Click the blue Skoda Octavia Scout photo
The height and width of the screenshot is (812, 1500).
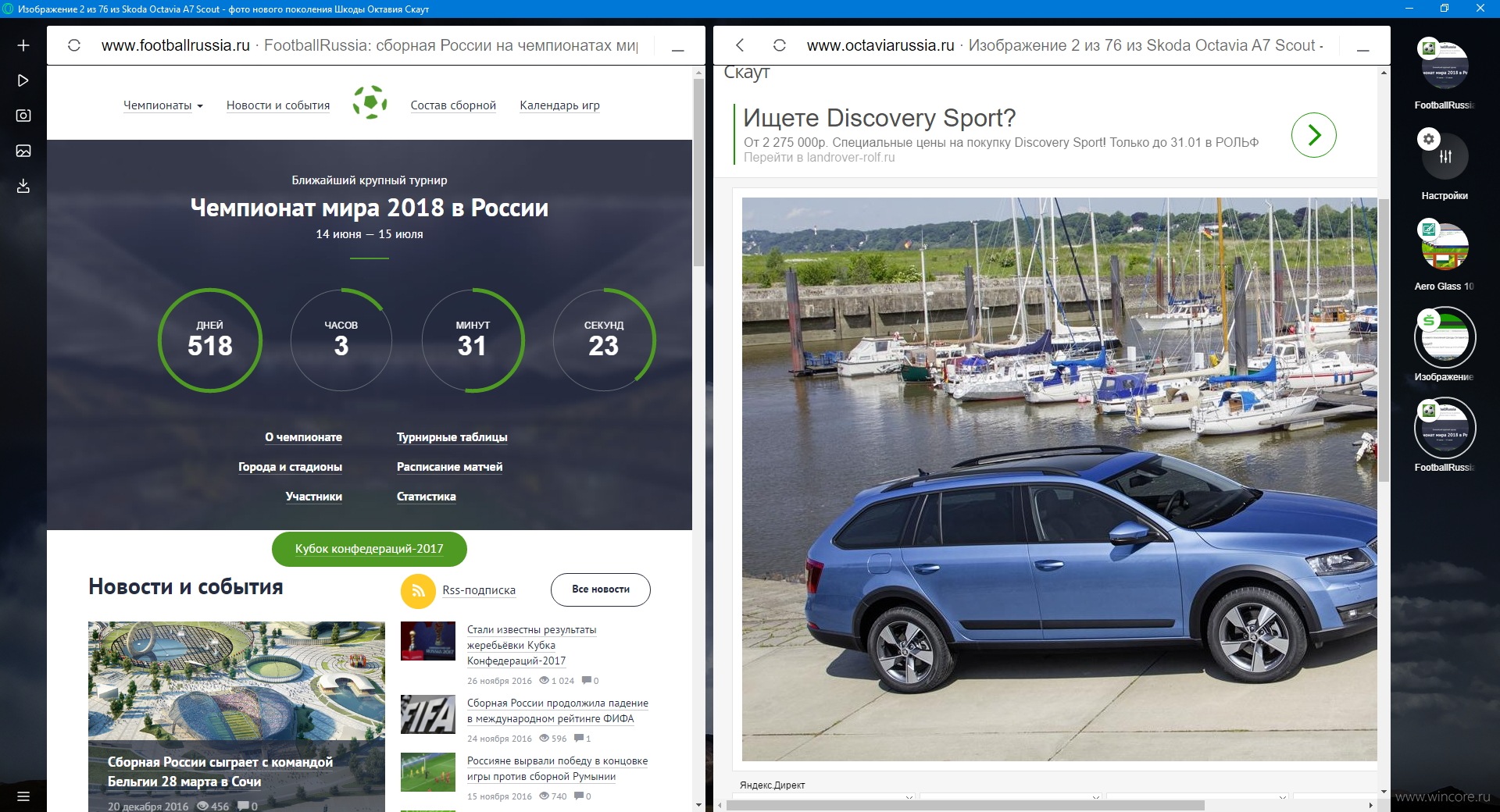(1059, 479)
